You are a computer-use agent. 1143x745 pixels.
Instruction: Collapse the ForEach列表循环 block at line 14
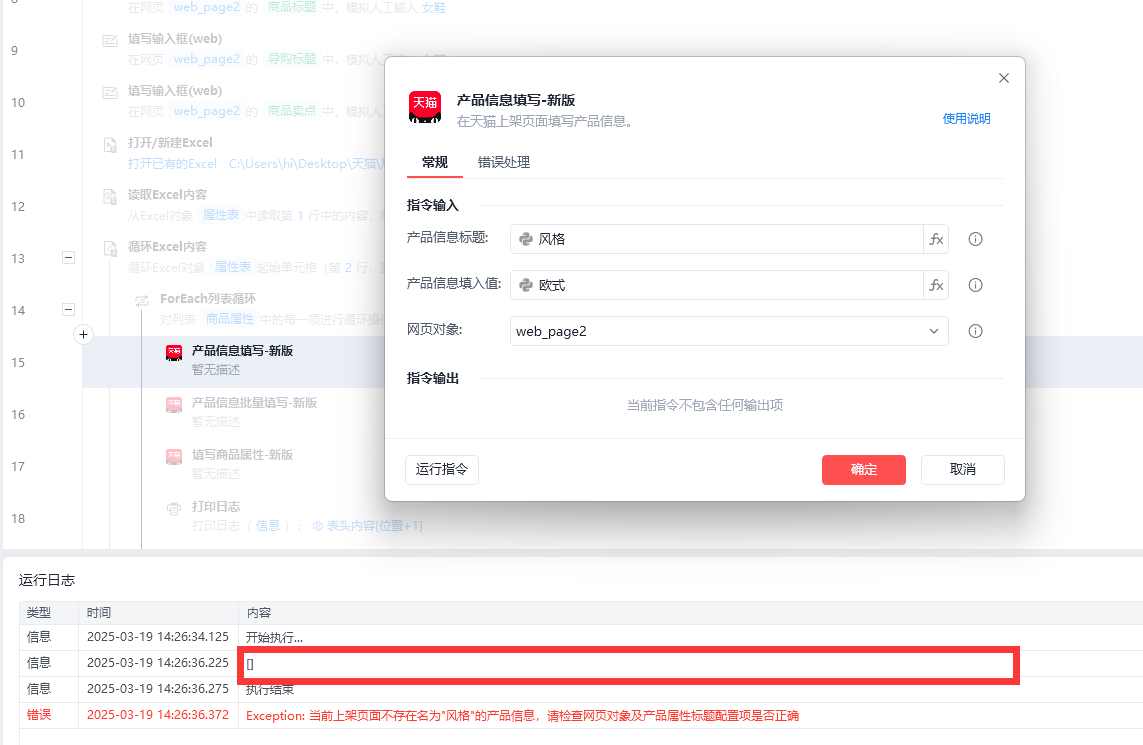click(68, 310)
